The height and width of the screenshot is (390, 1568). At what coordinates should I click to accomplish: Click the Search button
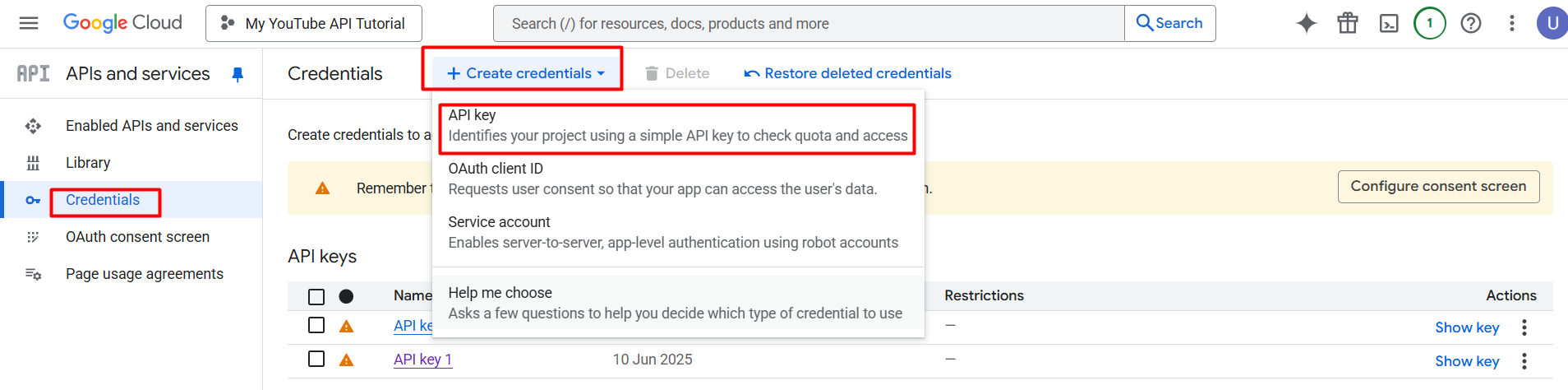1169,23
